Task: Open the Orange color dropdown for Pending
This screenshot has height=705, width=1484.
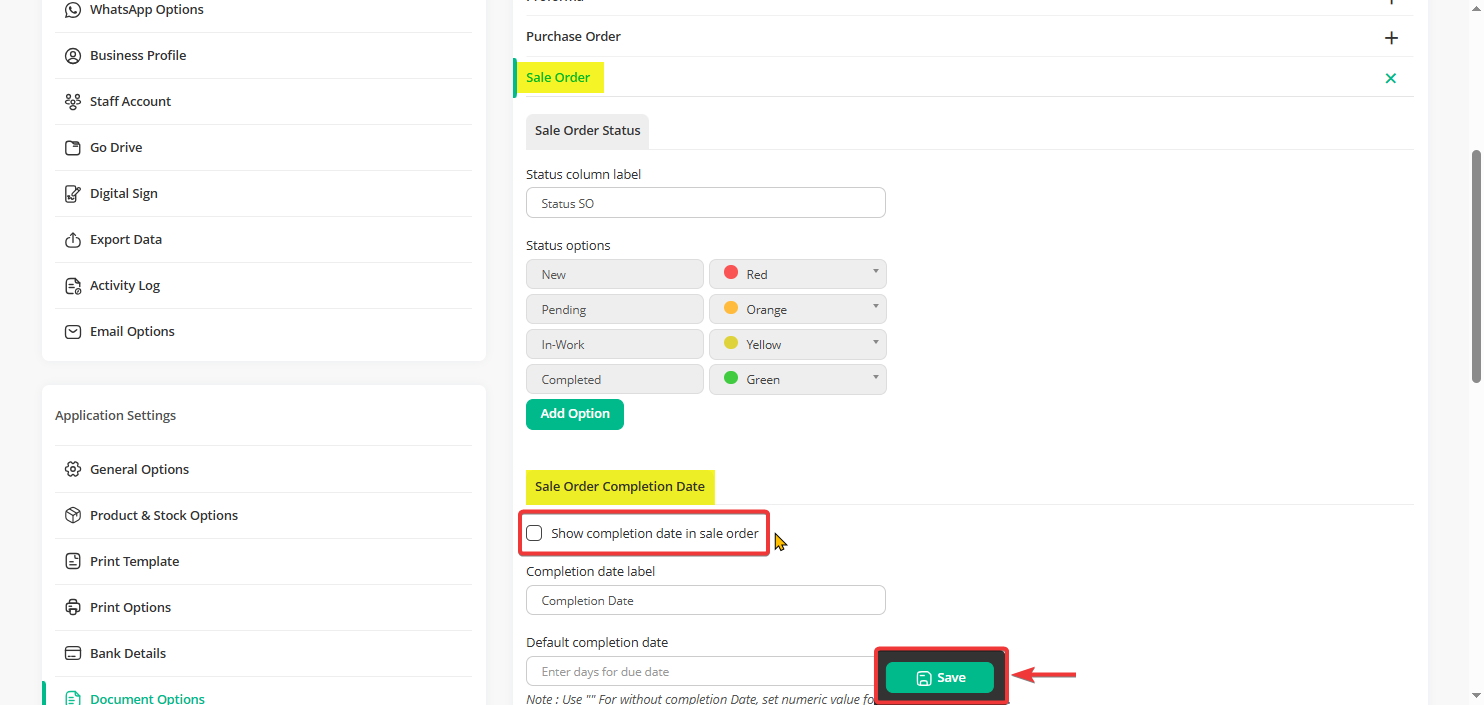Action: click(797, 309)
